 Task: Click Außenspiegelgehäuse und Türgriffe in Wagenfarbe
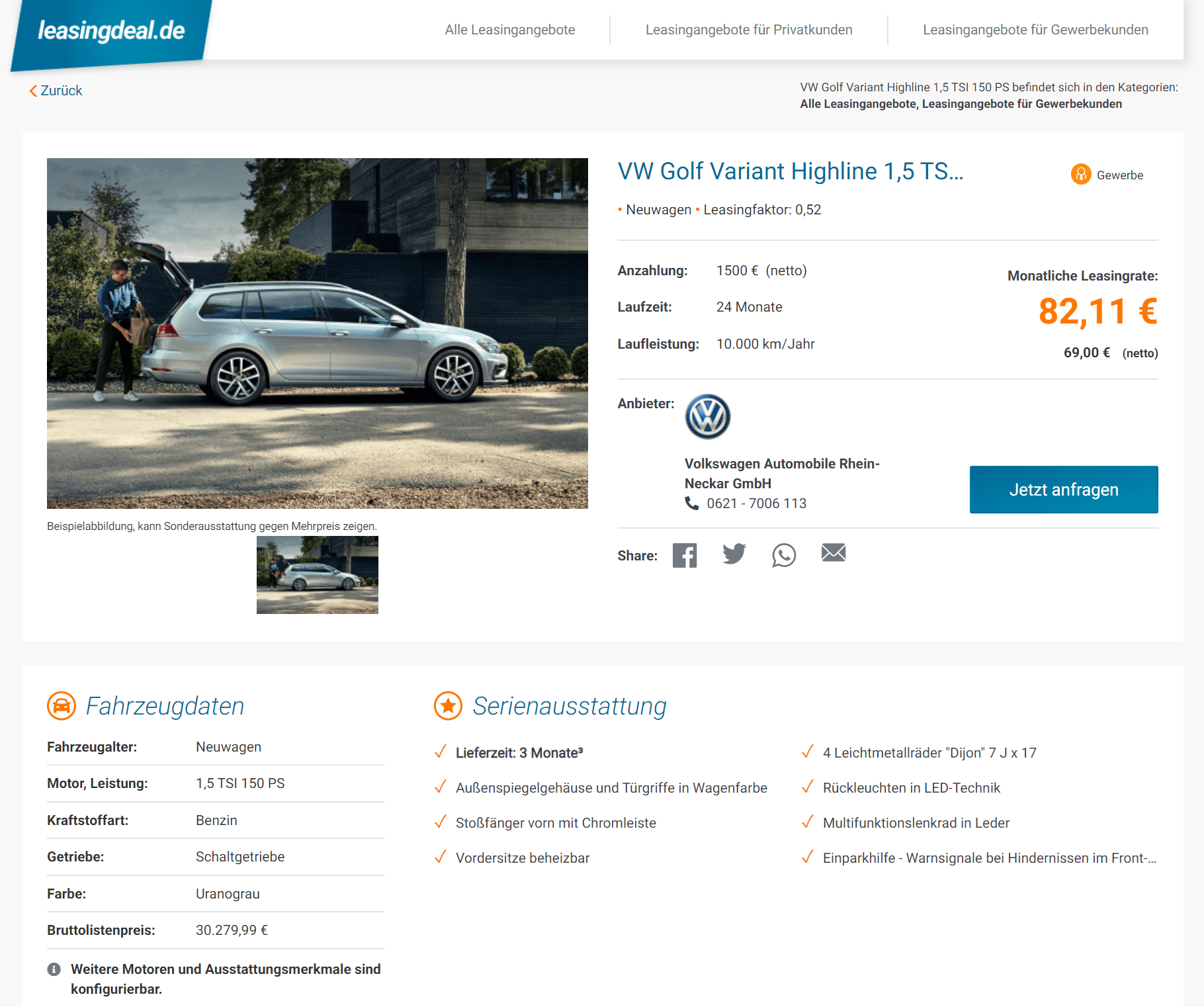click(x=611, y=788)
